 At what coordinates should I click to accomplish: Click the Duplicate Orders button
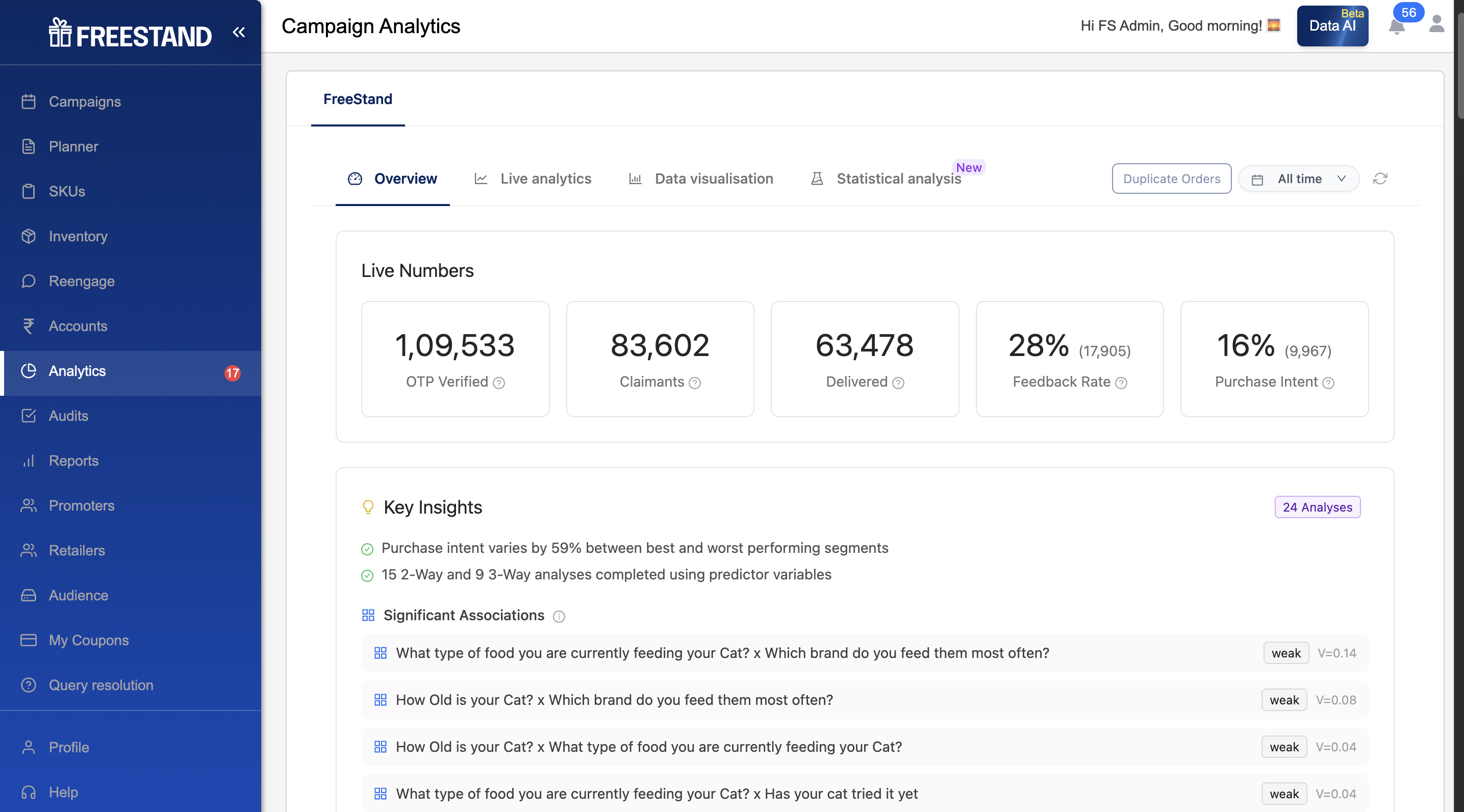click(1171, 179)
